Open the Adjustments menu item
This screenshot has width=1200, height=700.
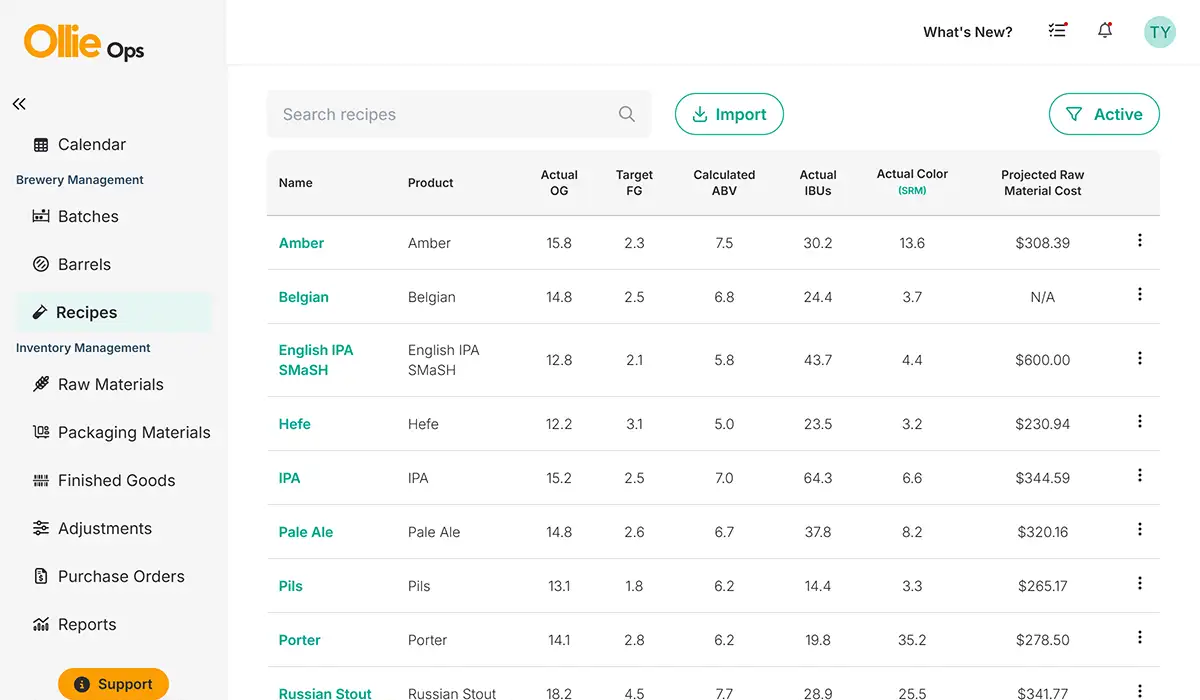(x=106, y=528)
